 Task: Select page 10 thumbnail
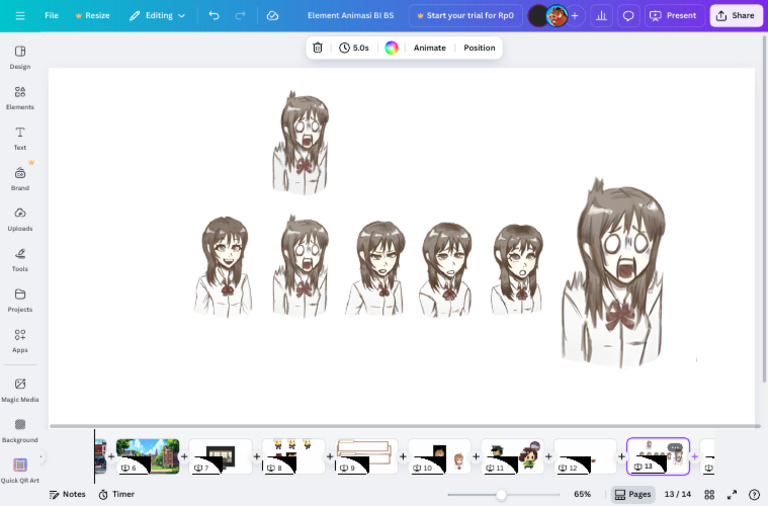point(439,456)
